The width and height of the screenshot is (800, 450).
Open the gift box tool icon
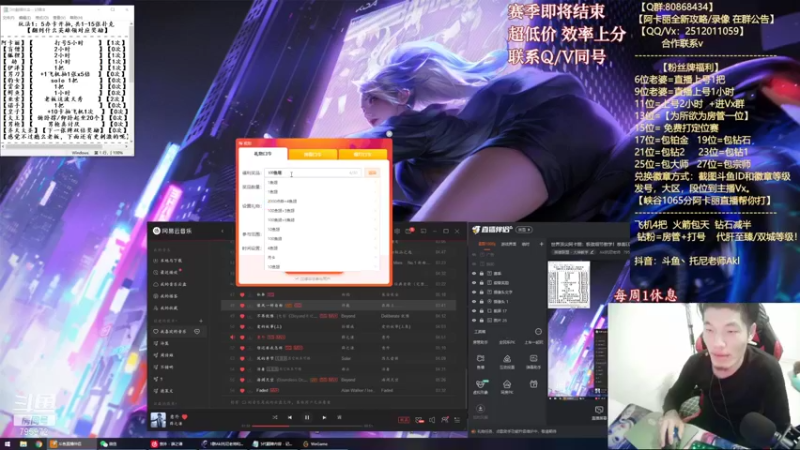point(533,384)
